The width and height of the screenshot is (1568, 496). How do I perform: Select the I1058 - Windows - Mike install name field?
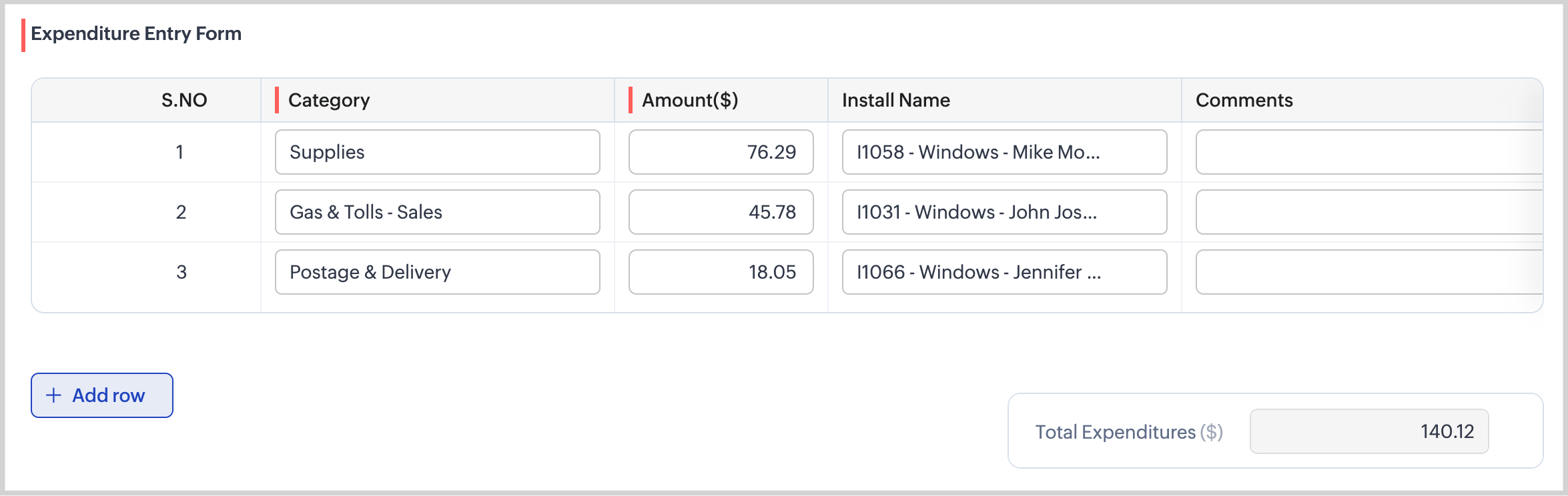tap(1004, 152)
